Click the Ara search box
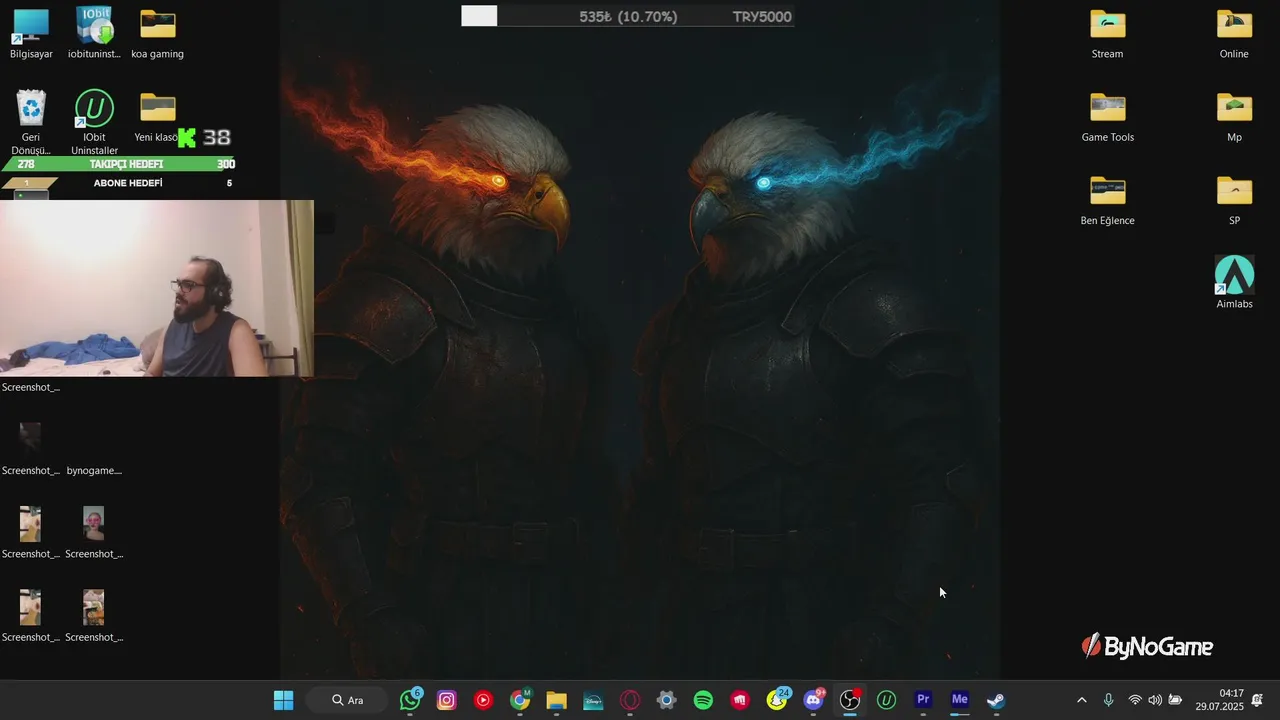The image size is (1280, 720). tap(348, 700)
